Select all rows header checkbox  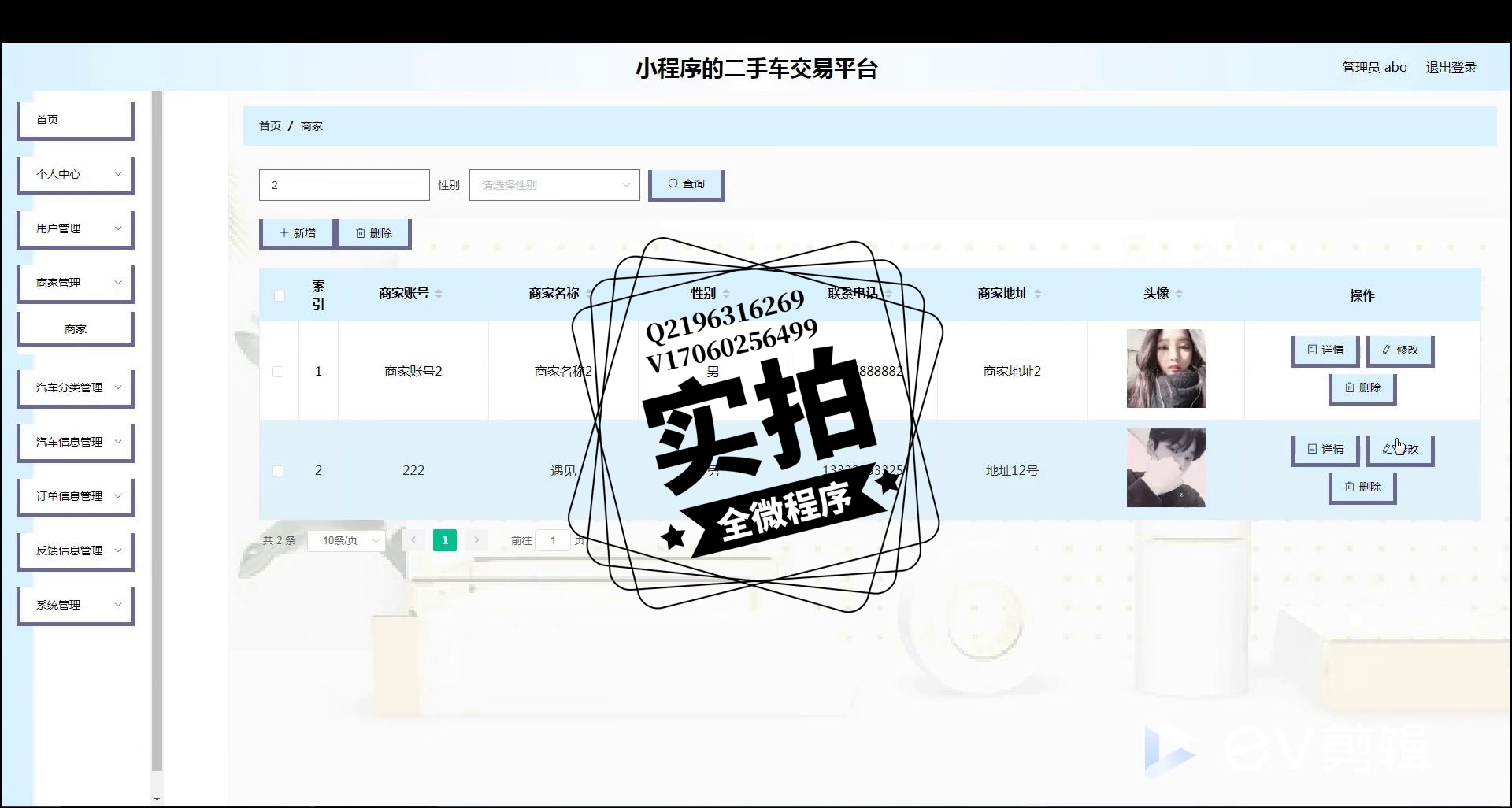pyautogui.click(x=279, y=296)
